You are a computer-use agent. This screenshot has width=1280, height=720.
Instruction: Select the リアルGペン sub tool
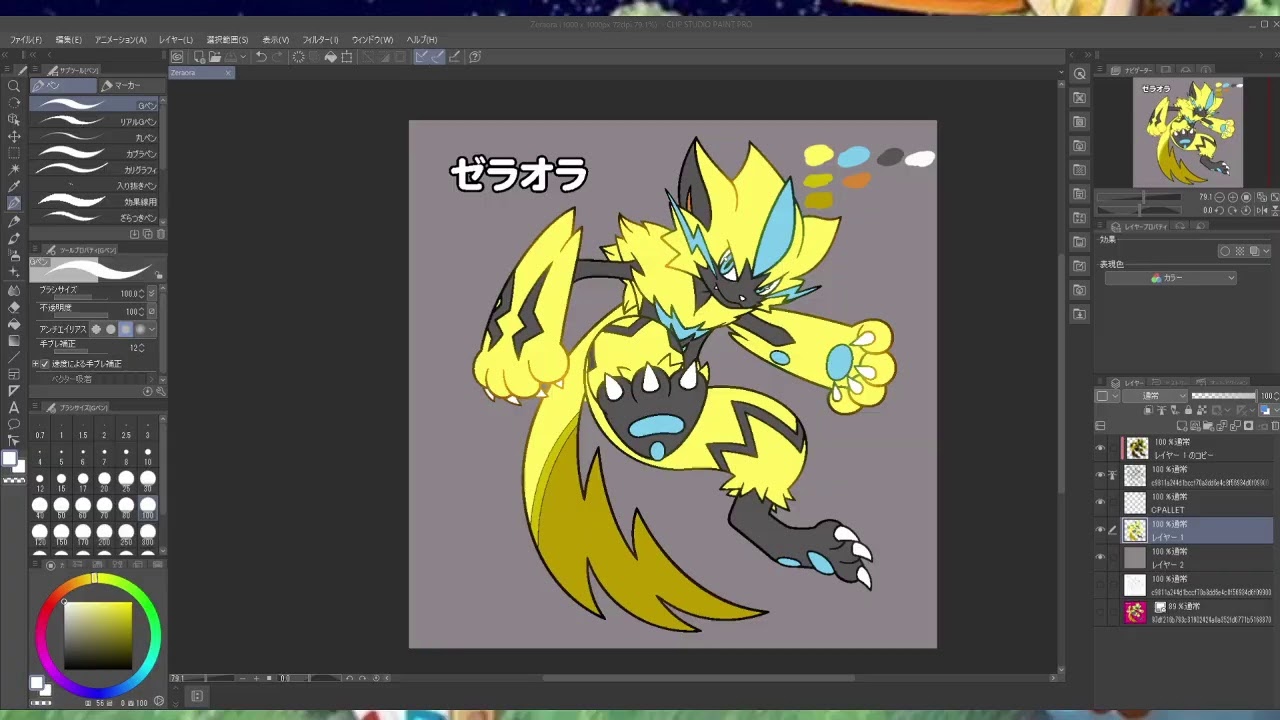[95, 121]
